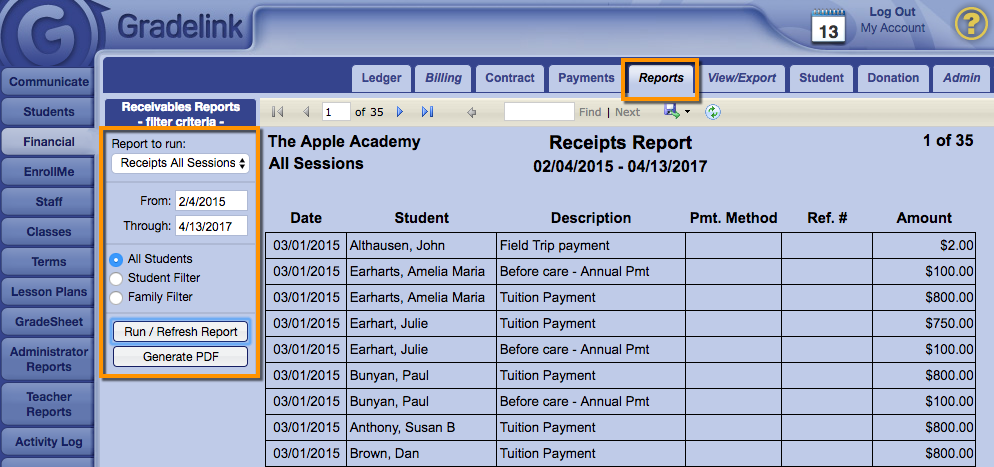Select the All Students radio button
The width and height of the screenshot is (994, 467).
point(117,259)
